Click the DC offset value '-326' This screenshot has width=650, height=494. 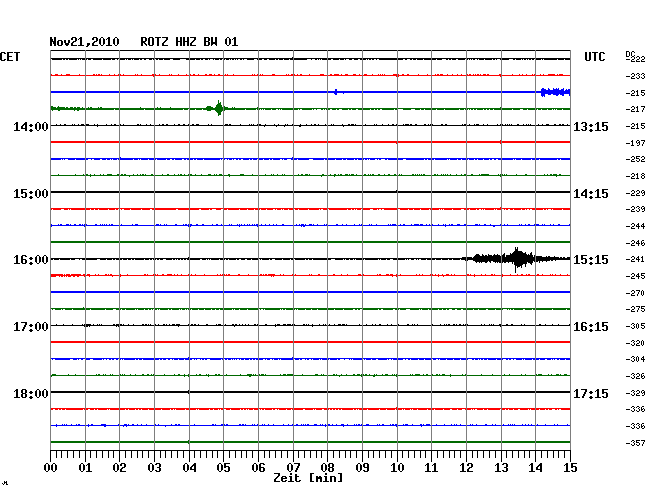(635, 376)
